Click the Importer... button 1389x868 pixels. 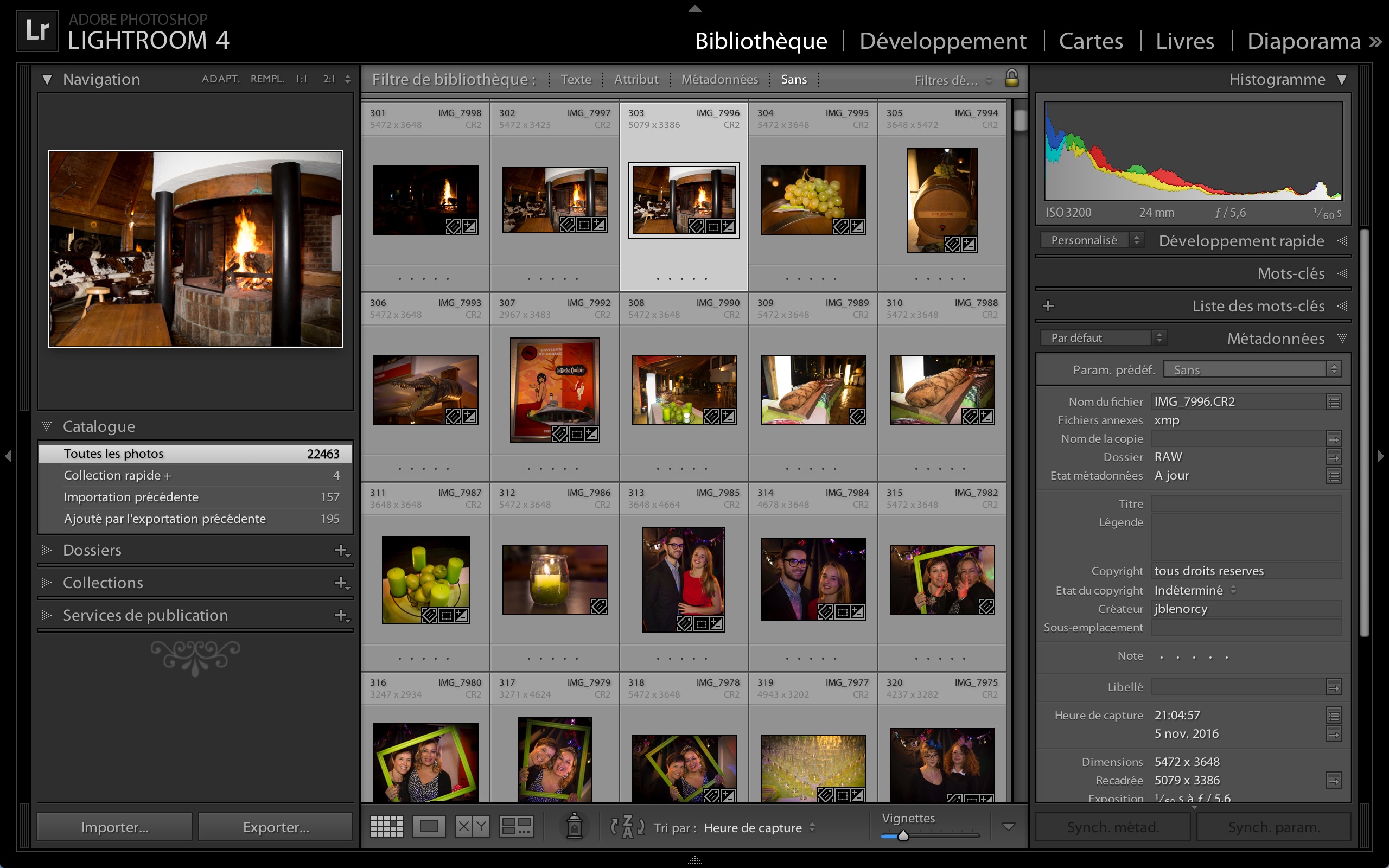(115, 827)
